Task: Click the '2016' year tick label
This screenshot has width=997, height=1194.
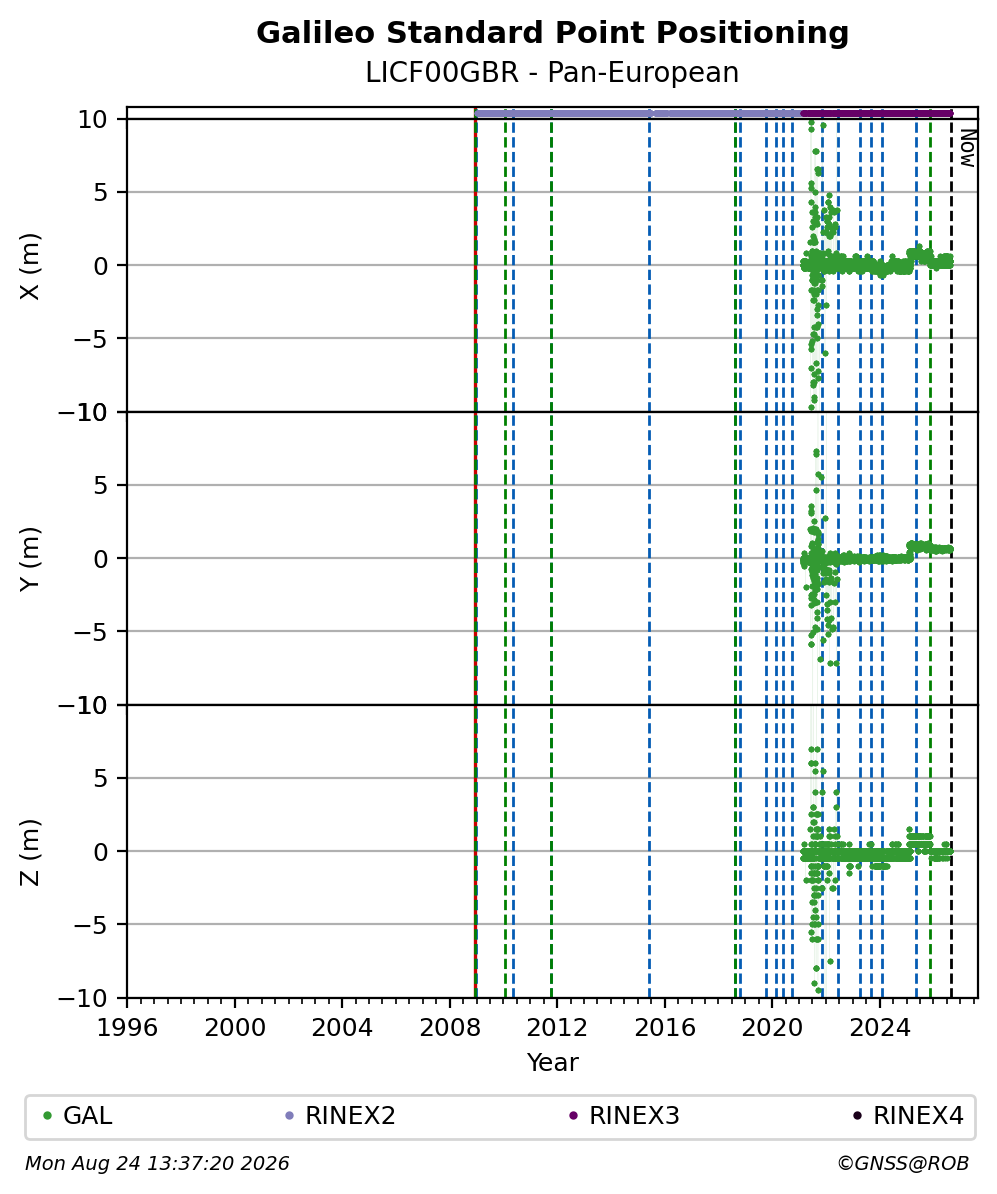Action: coord(665,1028)
